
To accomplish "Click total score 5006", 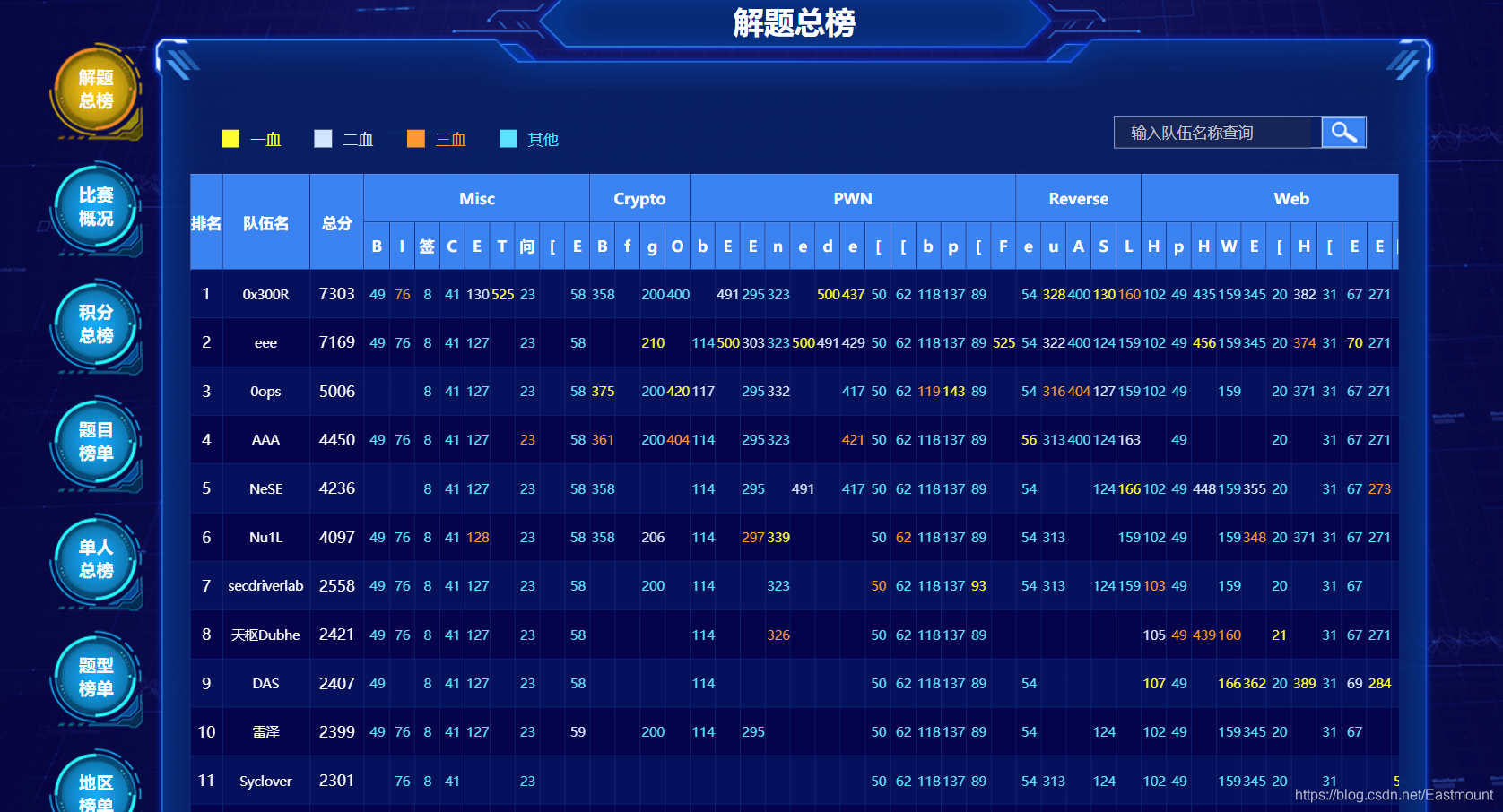I will coord(337,392).
